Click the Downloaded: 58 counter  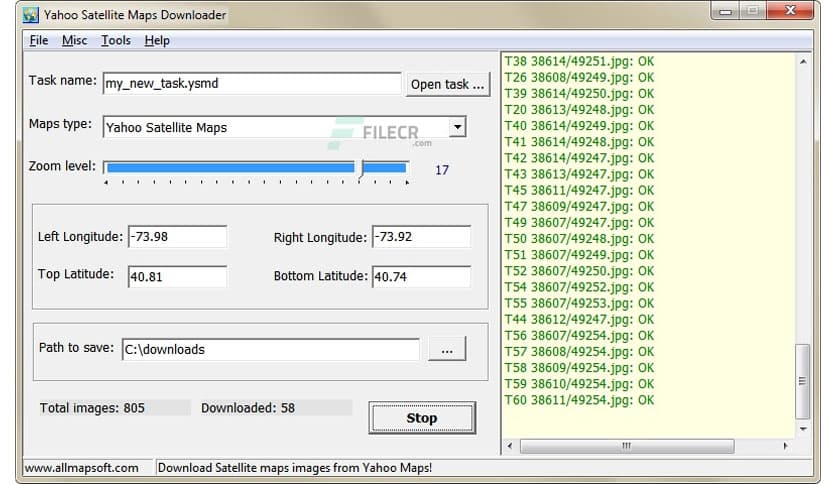point(248,408)
